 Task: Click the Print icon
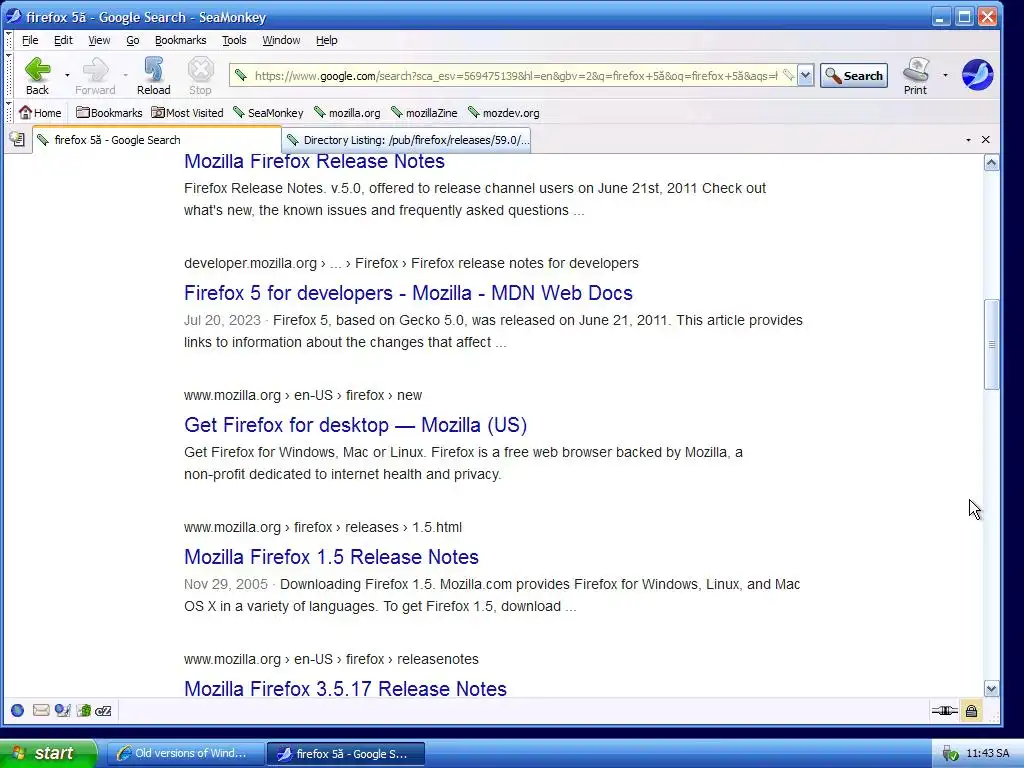(x=916, y=69)
